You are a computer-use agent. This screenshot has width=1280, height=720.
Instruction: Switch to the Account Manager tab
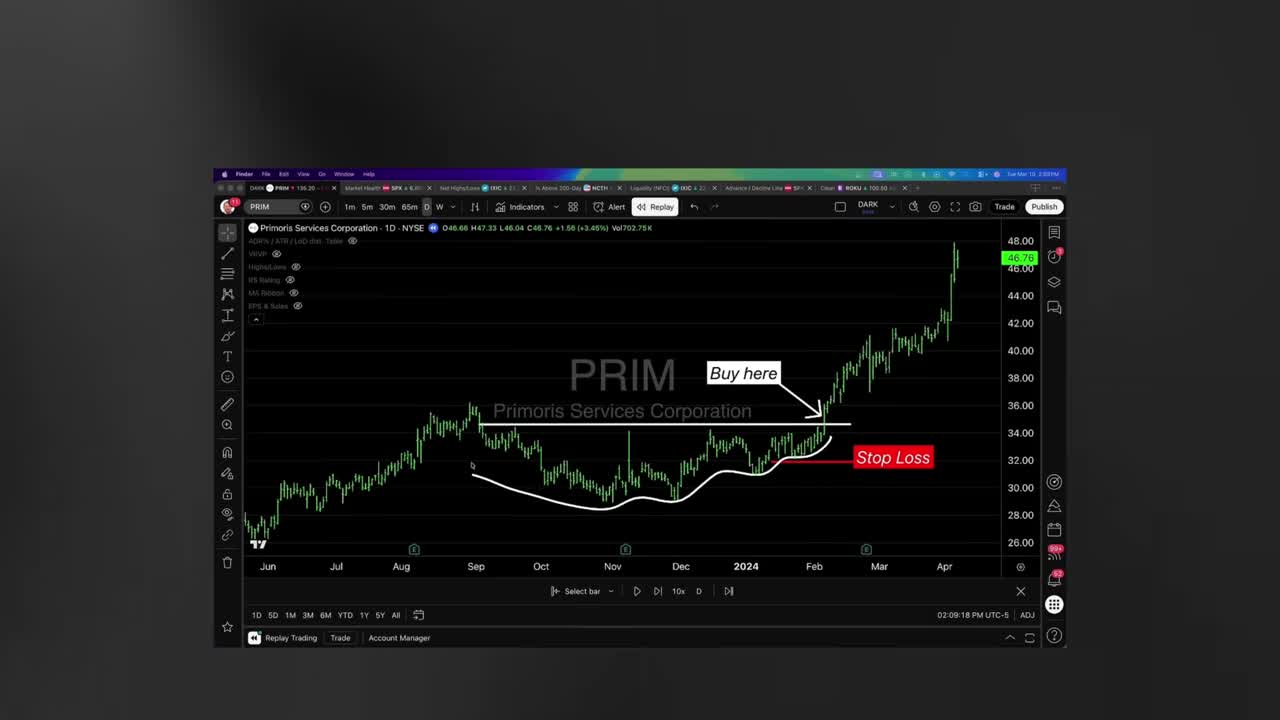tap(399, 637)
